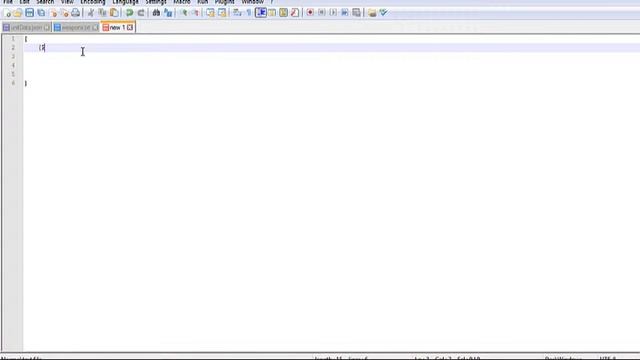The width and height of the screenshot is (640, 360).
Task: Close the new 1 tab
Action: [x=130, y=28]
